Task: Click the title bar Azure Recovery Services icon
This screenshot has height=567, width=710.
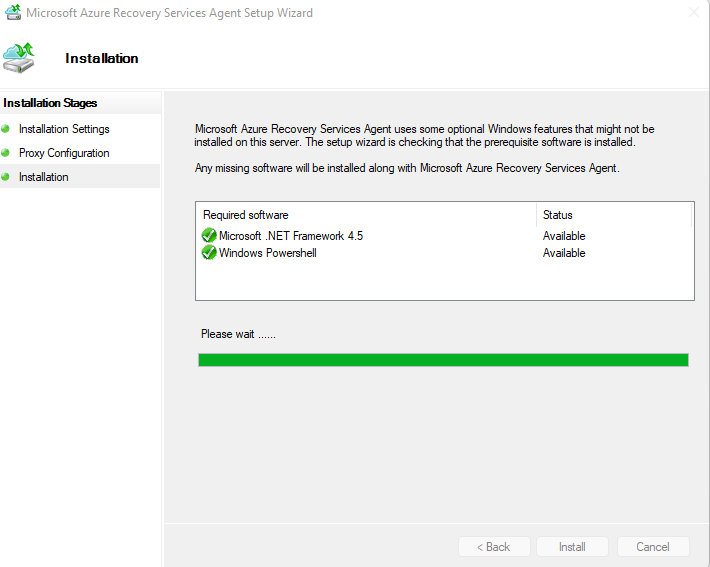Action: pos(13,12)
